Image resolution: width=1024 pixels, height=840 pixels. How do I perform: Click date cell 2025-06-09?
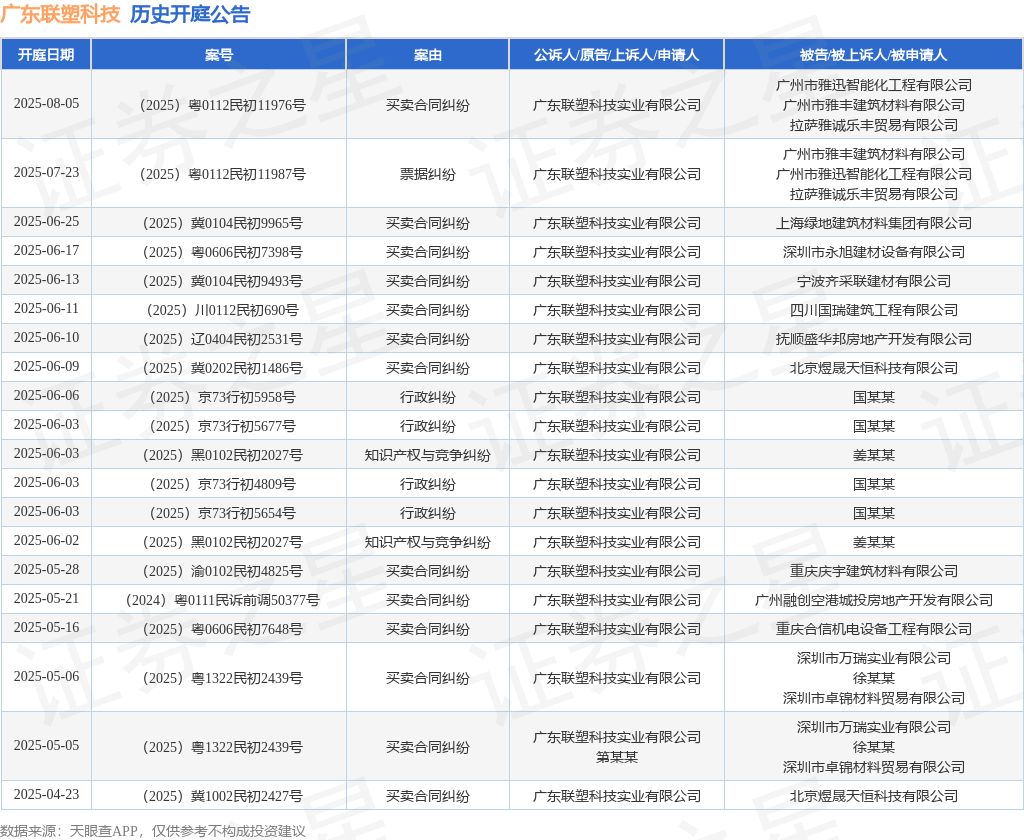(46, 366)
